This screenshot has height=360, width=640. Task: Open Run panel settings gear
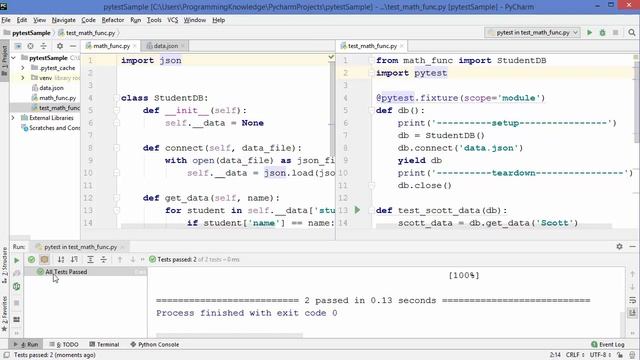619,247
